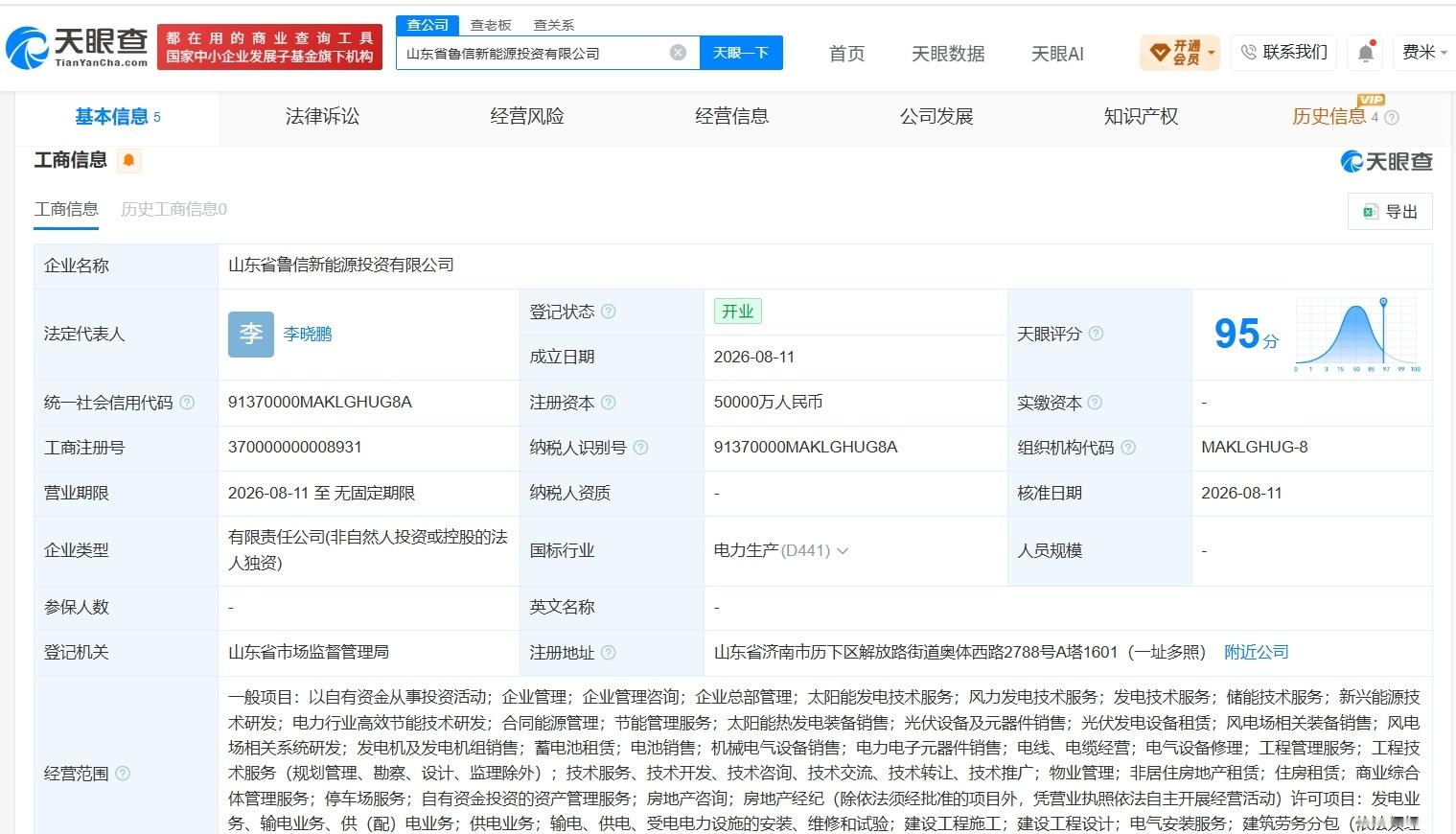Open help icon next to 经营范围
The image size is (1456, 834).
[123, 774]
